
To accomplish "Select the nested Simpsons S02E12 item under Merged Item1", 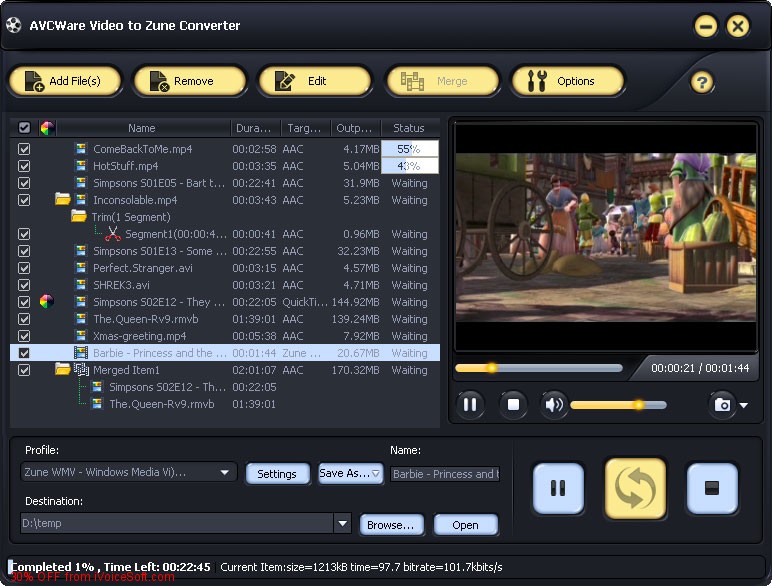I will 225,387.
